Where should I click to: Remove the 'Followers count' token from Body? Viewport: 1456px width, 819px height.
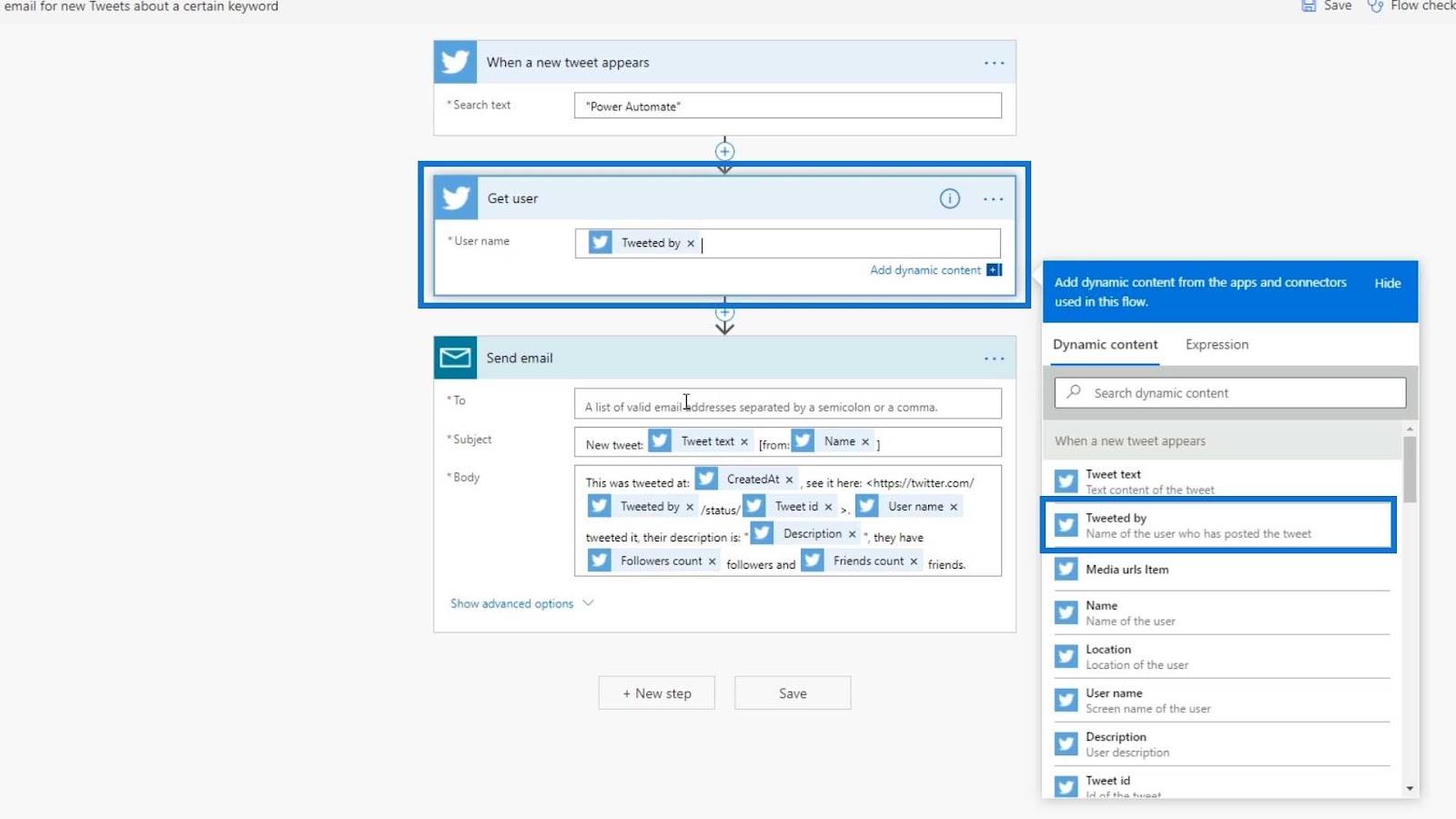(x=712, y=561)
